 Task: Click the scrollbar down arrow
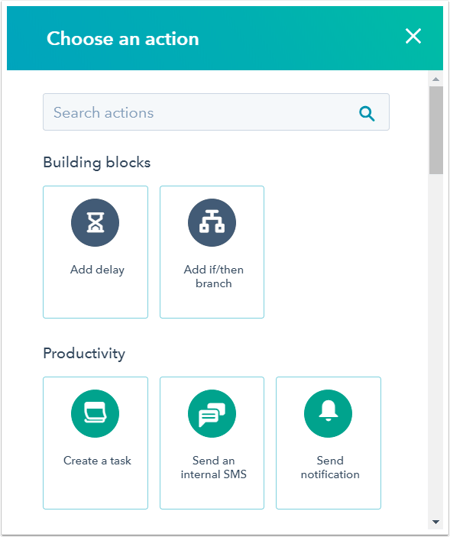(436, 522)
